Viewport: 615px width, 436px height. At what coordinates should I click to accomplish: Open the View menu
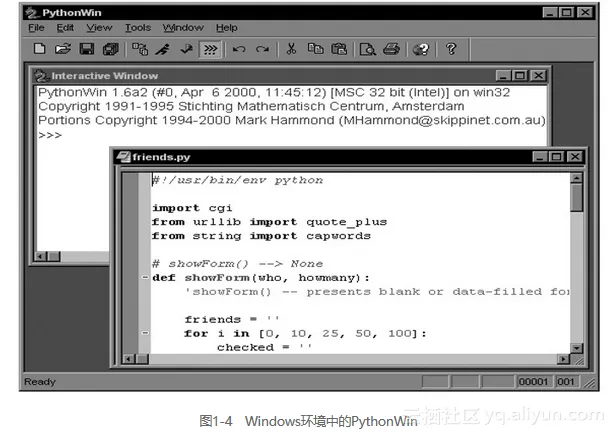[x=99, y=28]
